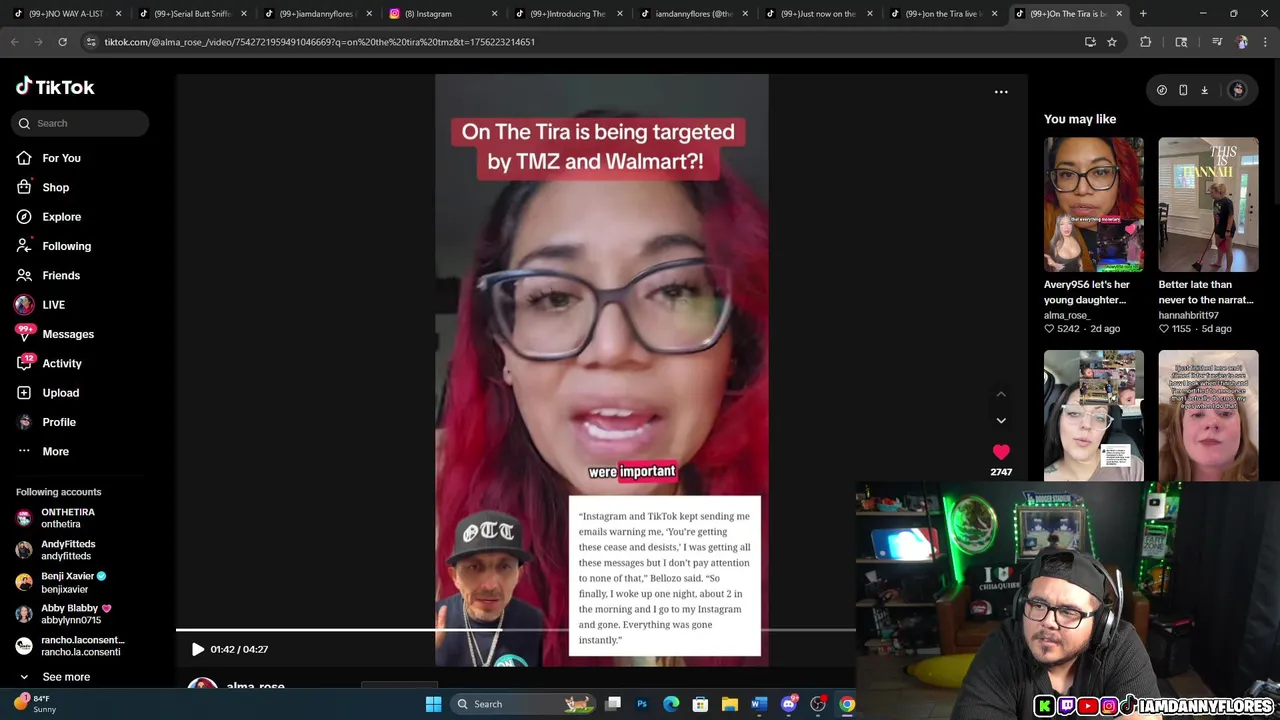Click the browser back arrow
The height and width of the screenshot is (720, 1280).
[x=15, y=42]
